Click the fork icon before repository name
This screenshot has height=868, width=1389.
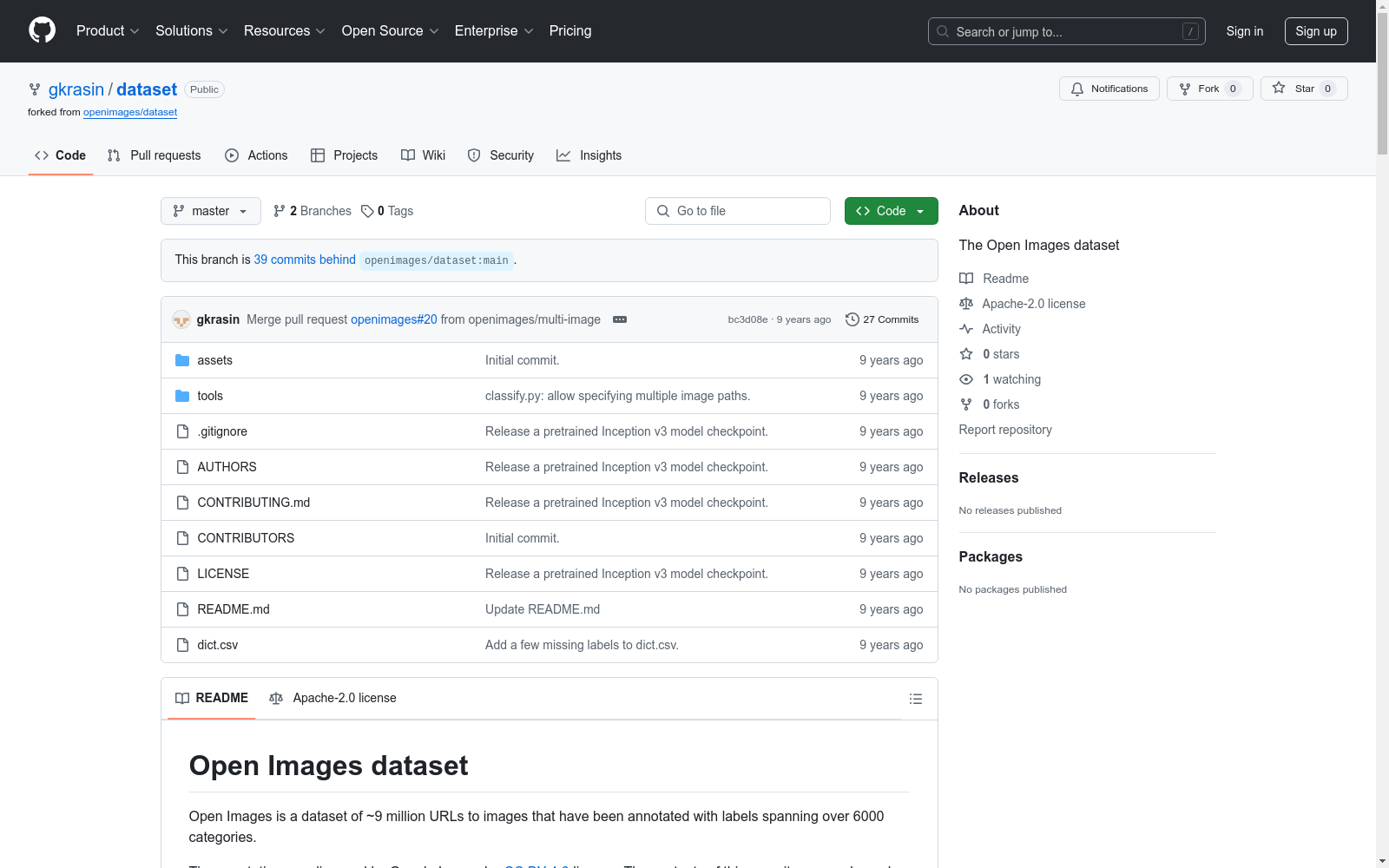35,89
